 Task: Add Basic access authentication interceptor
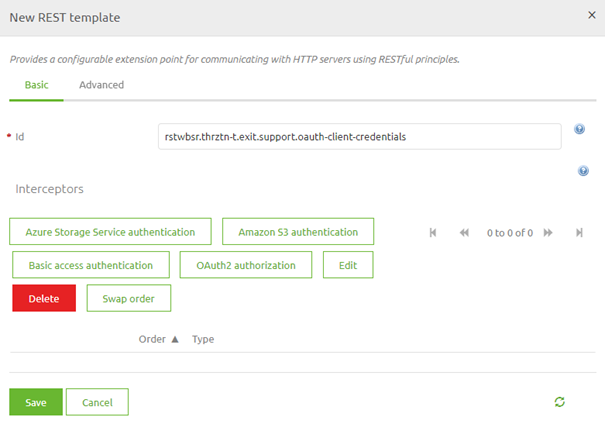tap(91, 265)
